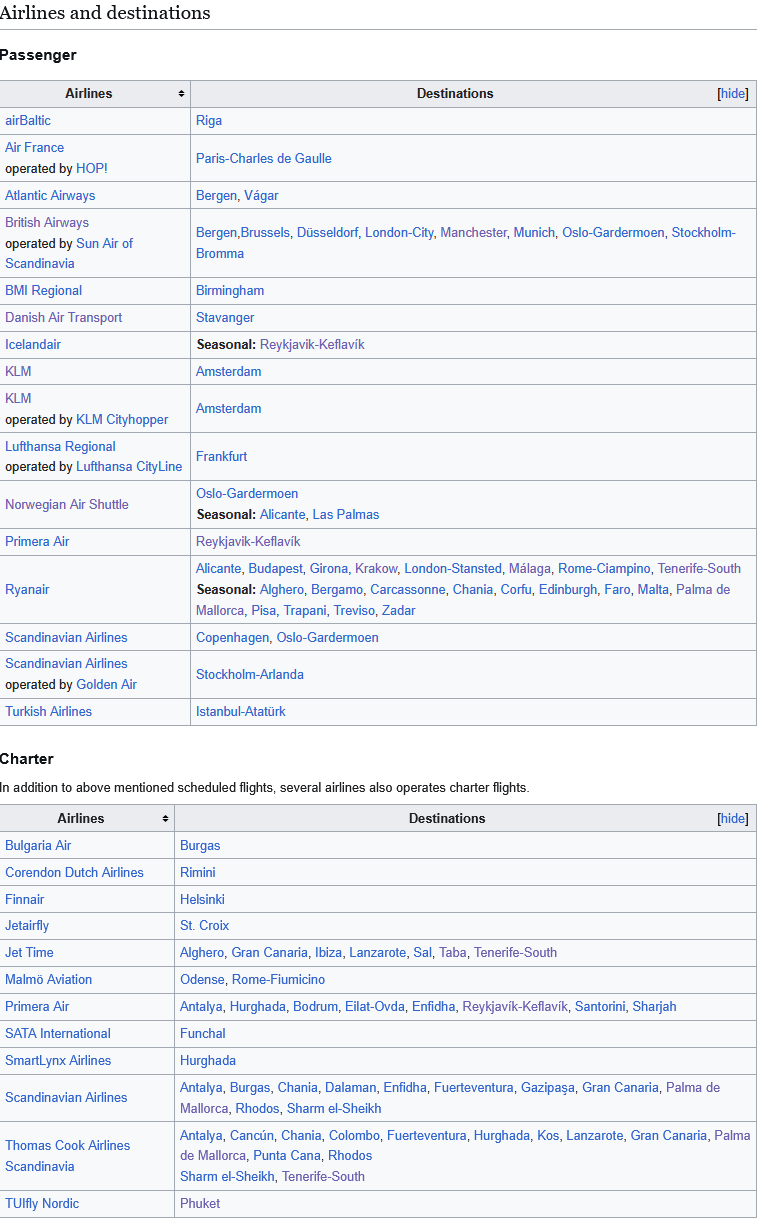Click the London-Stansted destination link
This screenshot has height=1228, width=769.
[x=452, y=569]
